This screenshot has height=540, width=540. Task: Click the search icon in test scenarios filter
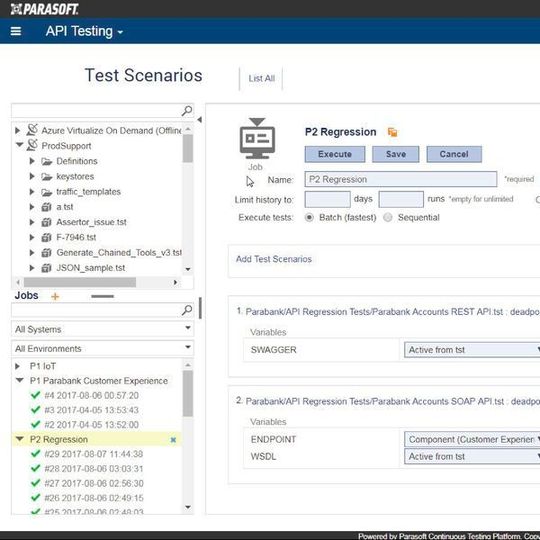187,111
